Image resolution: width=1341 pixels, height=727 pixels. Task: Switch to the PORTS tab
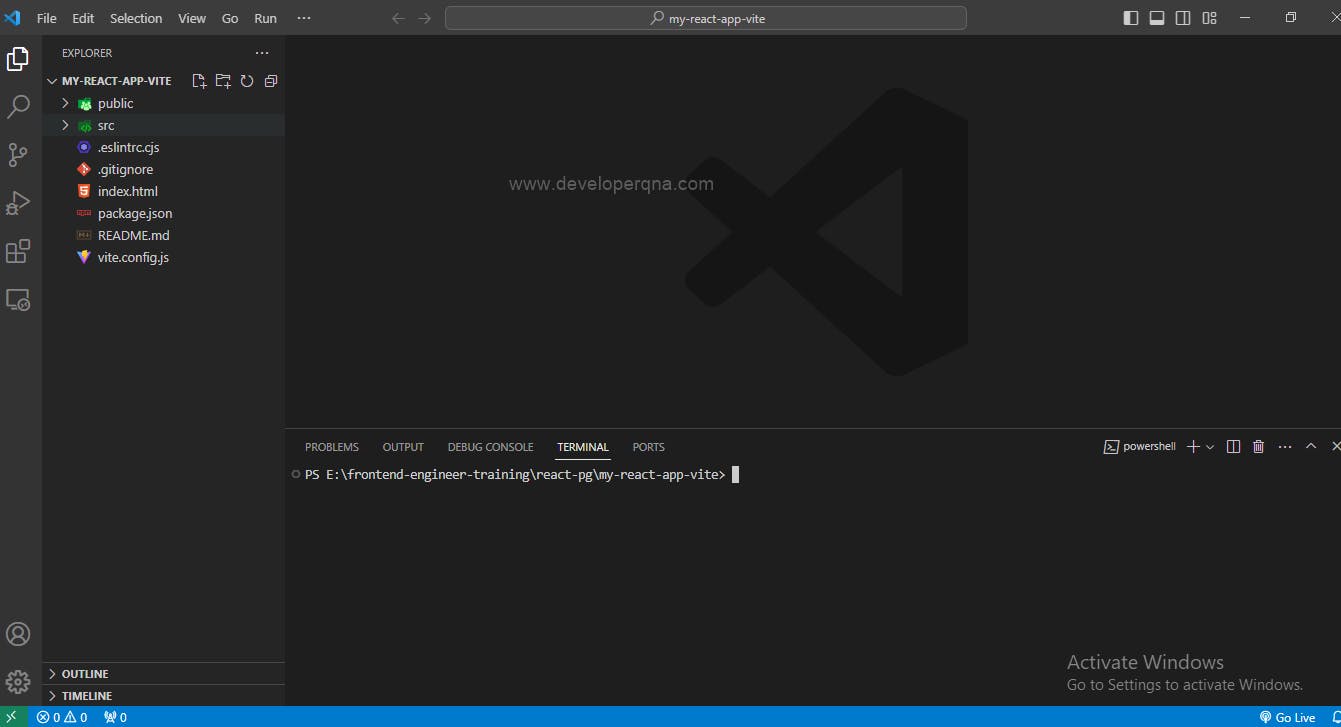[x=648, y=447]
